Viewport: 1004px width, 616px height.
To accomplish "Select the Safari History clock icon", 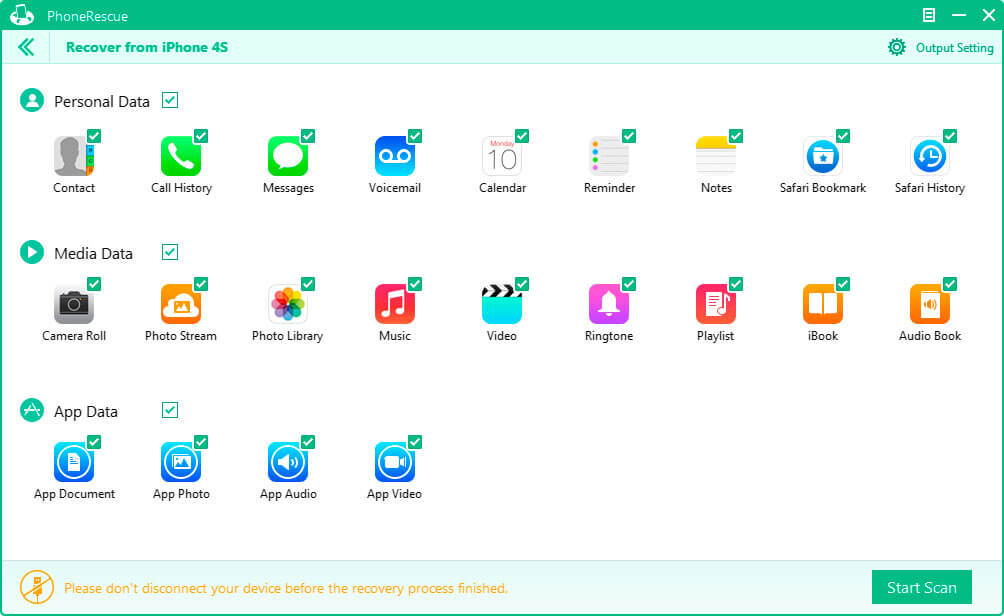I will (x=929, y=156).
